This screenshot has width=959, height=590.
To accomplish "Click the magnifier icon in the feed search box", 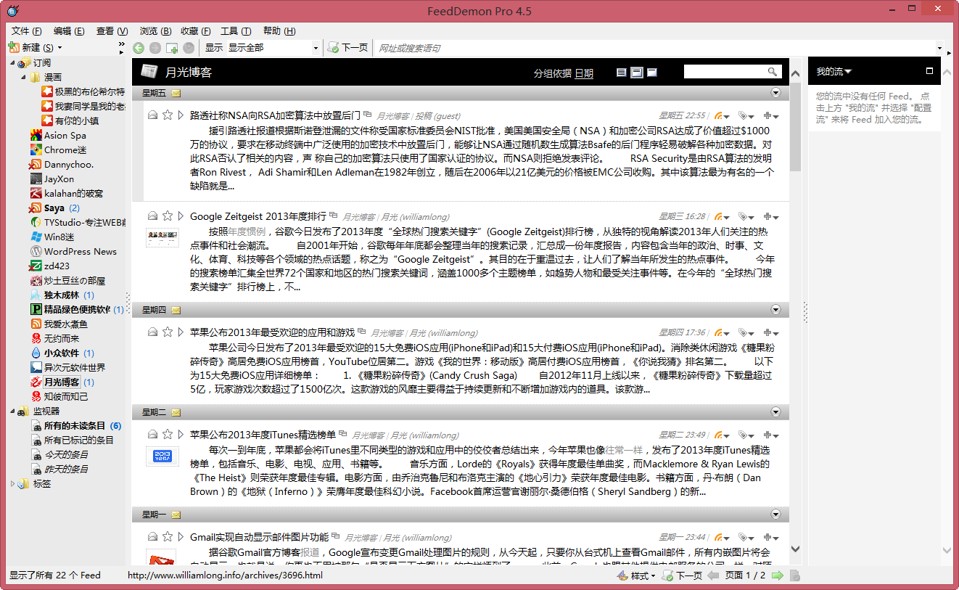I will [x=772, y=72].
